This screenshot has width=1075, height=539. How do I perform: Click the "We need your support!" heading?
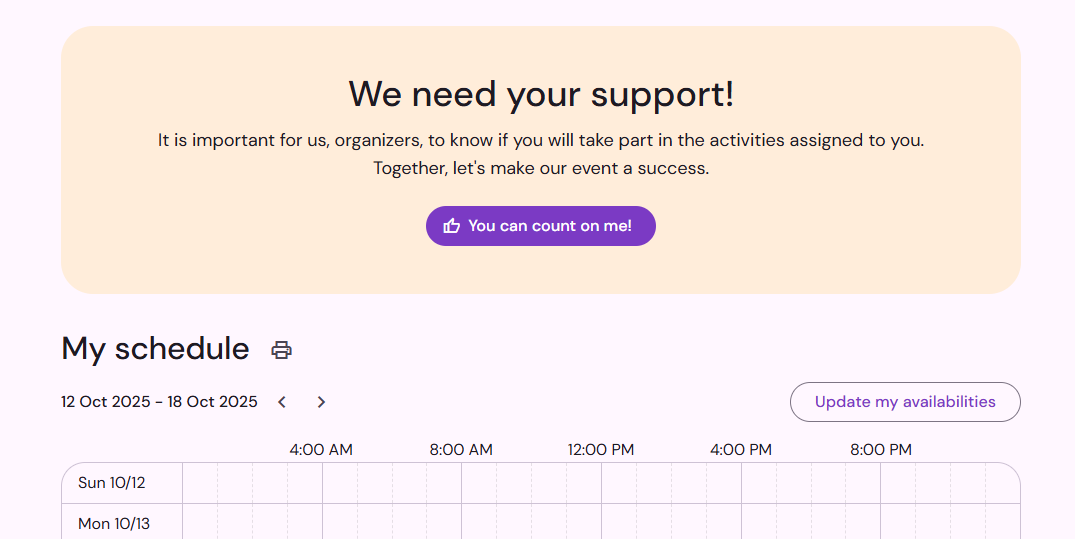point(541,94)
